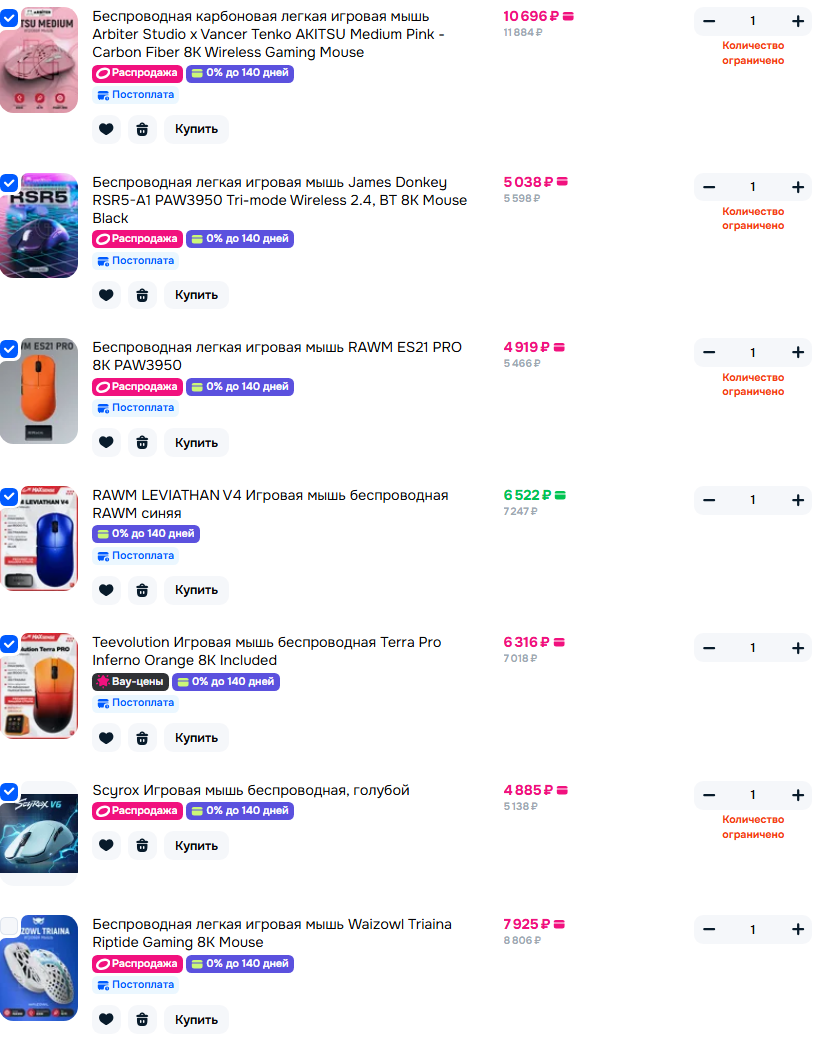Open James Donkey RSR5 product thumbnail
The image size is (818, 1052).
pyautogui.click(x=39, y=225)
